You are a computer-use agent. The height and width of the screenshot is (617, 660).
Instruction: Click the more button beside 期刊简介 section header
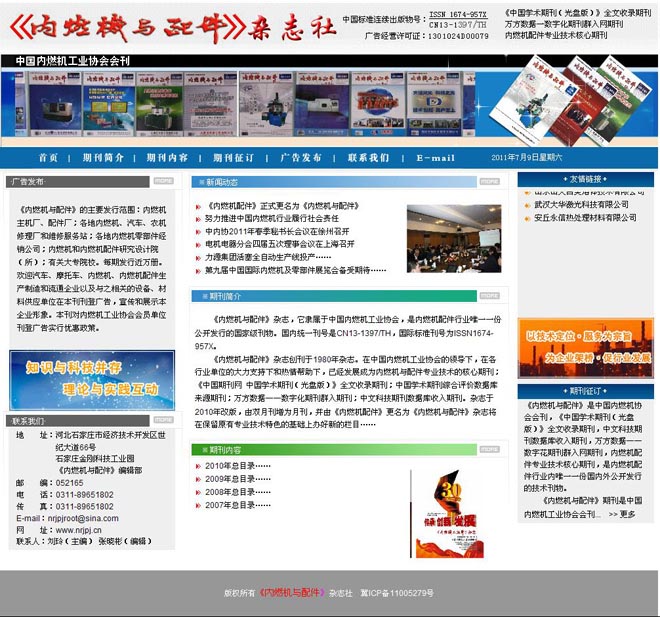(490, 296)
